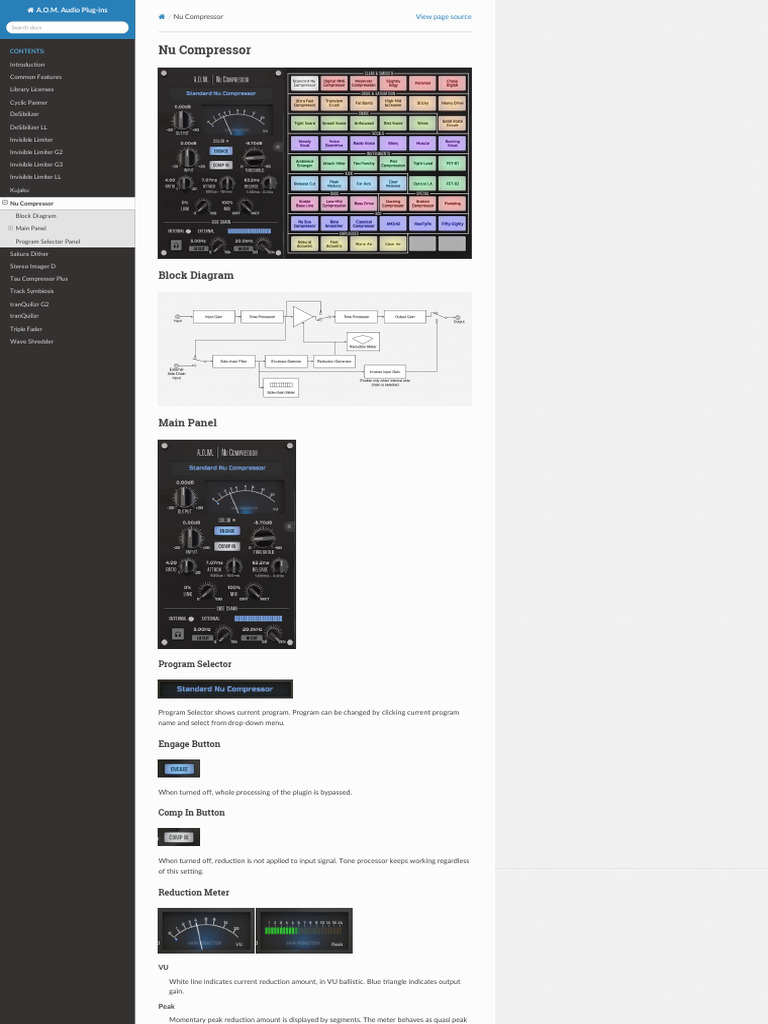Click the Peak reduction meter image
768x1024 pixels.
point(304,931)
